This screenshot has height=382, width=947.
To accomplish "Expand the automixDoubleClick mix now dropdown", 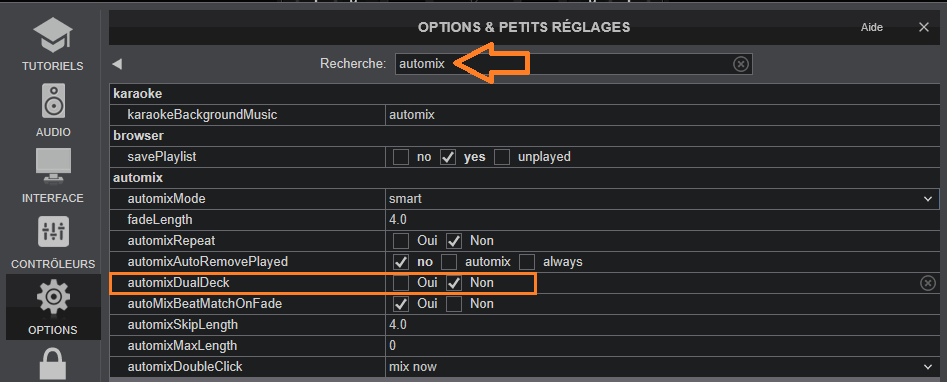I will click(x=663, y=367).
